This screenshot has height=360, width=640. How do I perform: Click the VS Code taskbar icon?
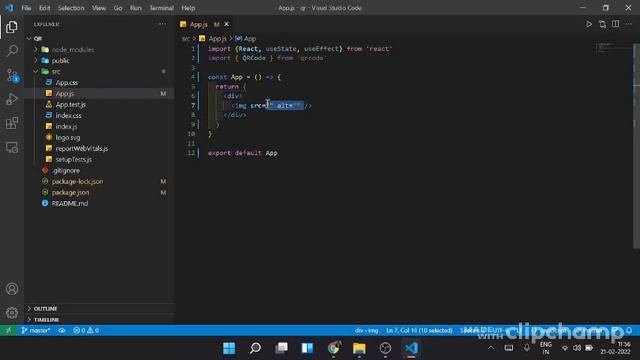click(x=411, y=348)
